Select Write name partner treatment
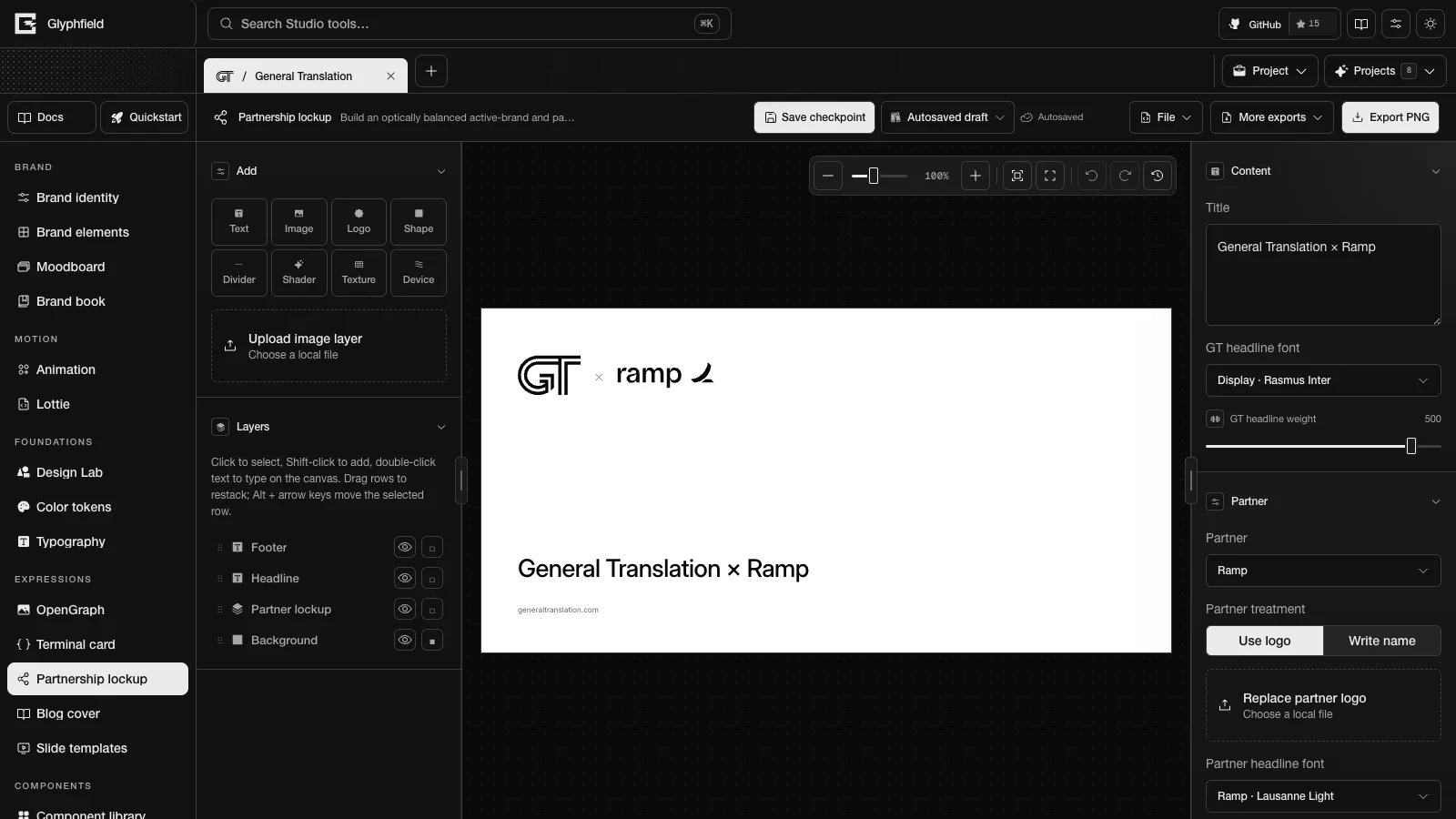 [x=1381, y=641]
